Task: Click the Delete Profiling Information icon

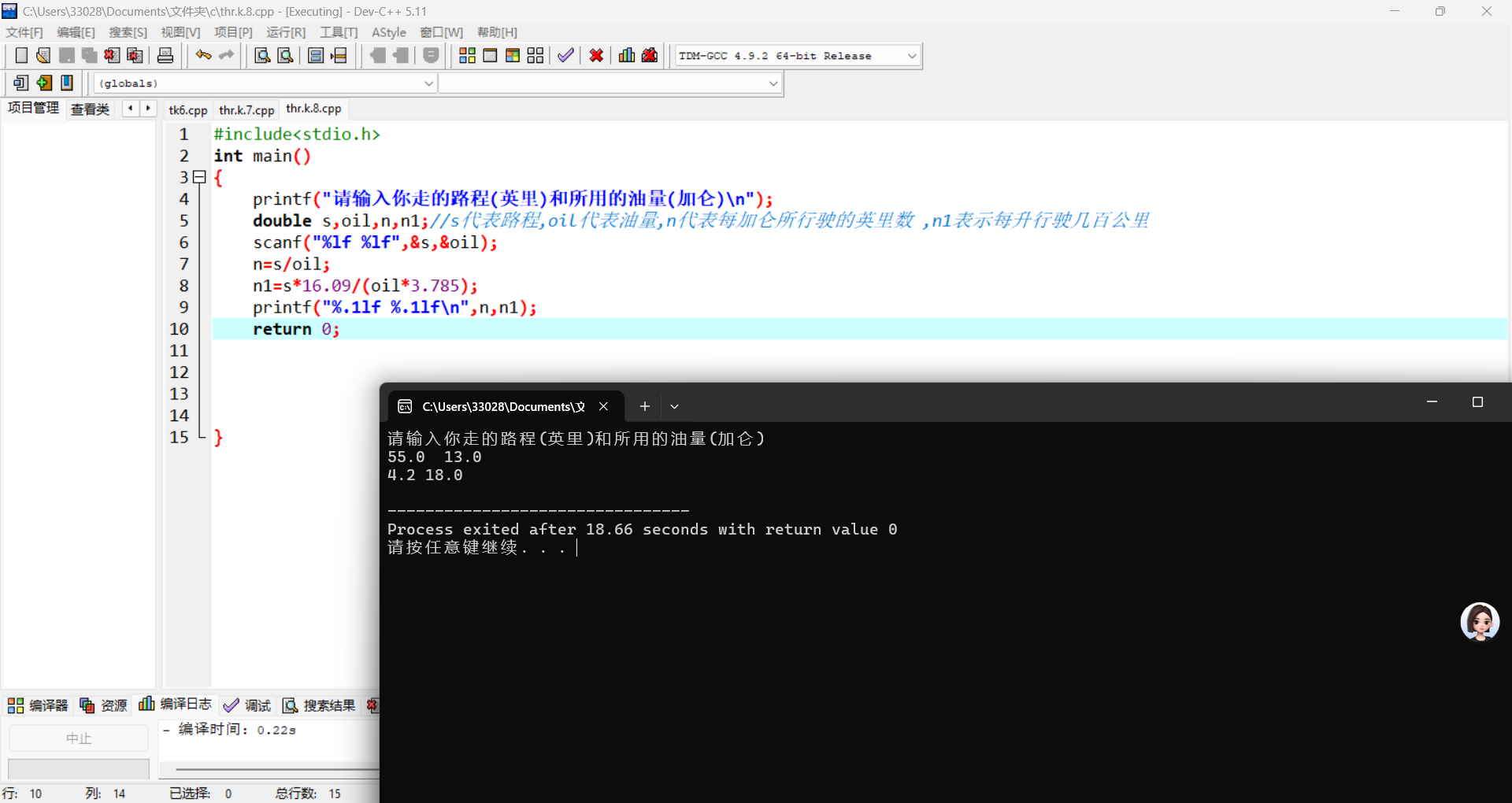Action: 650,55
